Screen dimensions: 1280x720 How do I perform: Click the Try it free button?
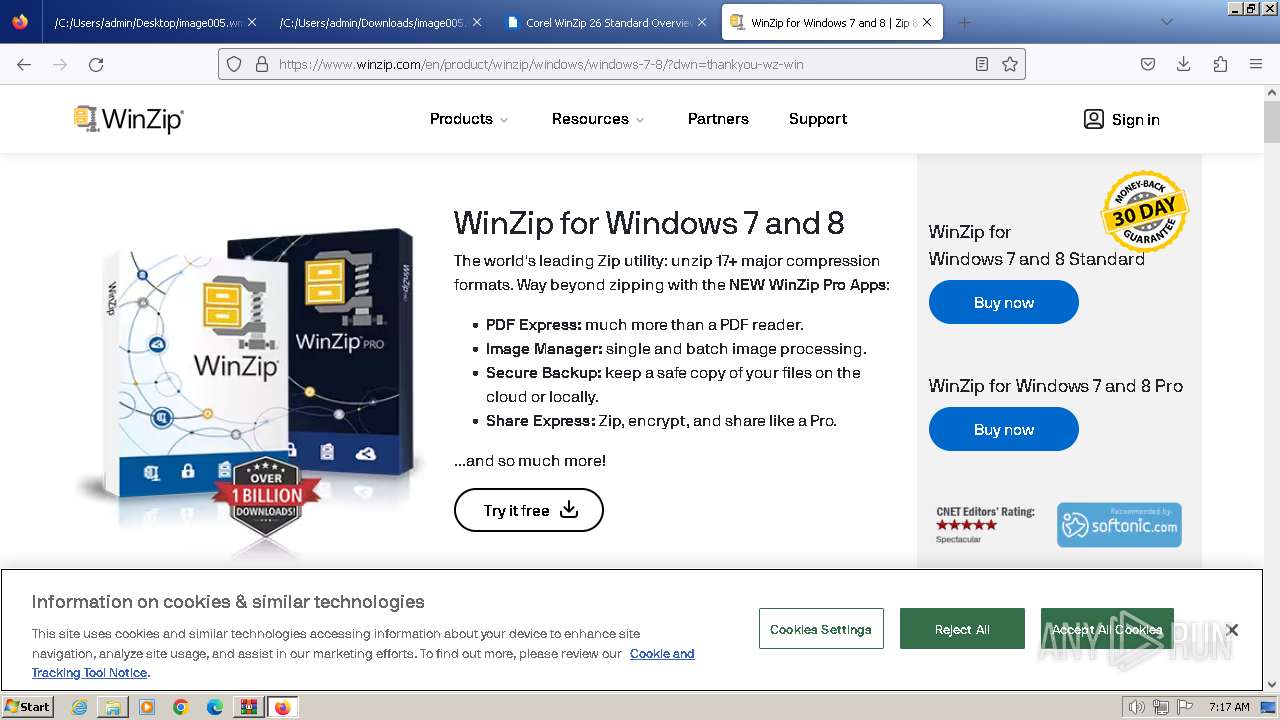pyautogui.click(x=529, y=510)
